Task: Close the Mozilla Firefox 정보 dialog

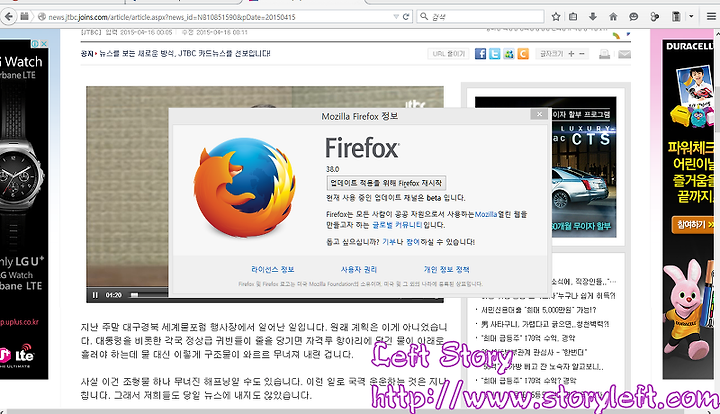Action: click(x=540, y=114)
